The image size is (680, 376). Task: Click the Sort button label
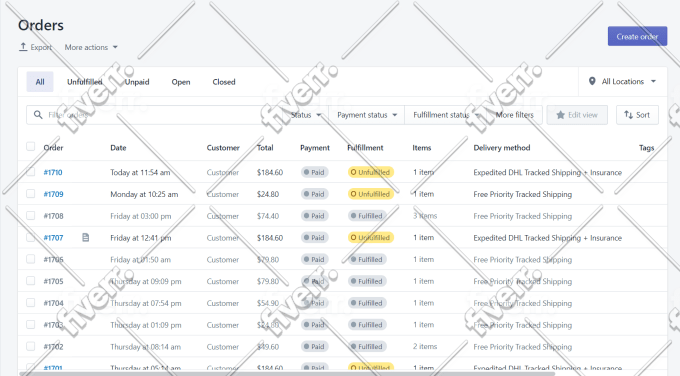coord(643,115)
